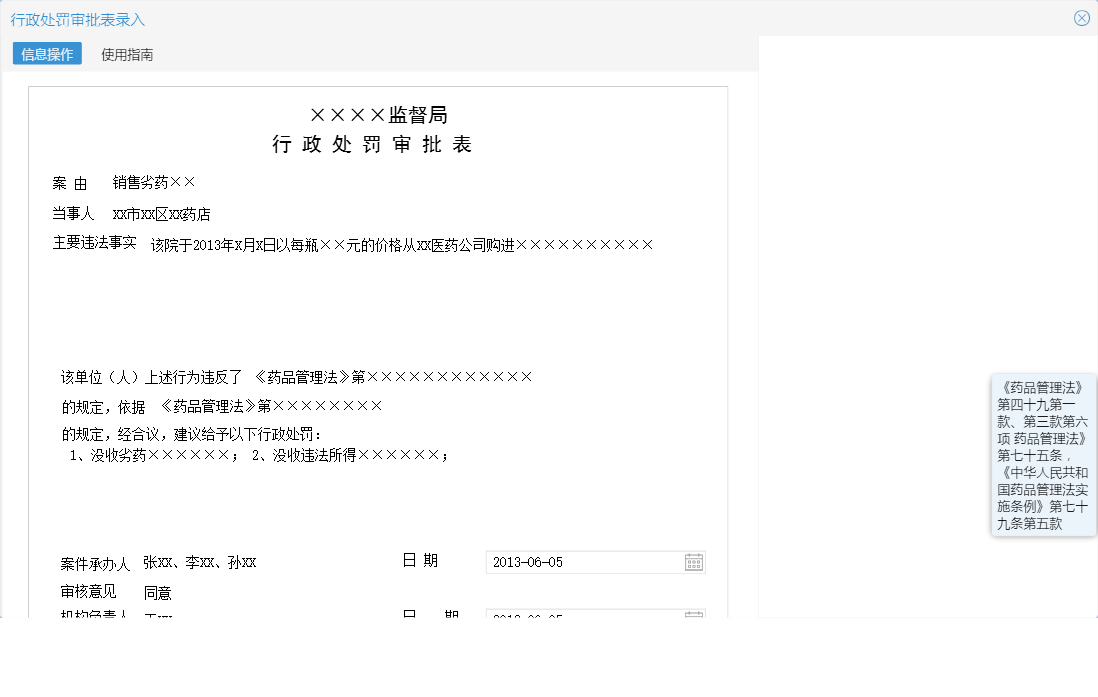Select the 当事人 field XX市XX区XX药店
Viewport: 1098px width, 697px height.
[162, 213]
